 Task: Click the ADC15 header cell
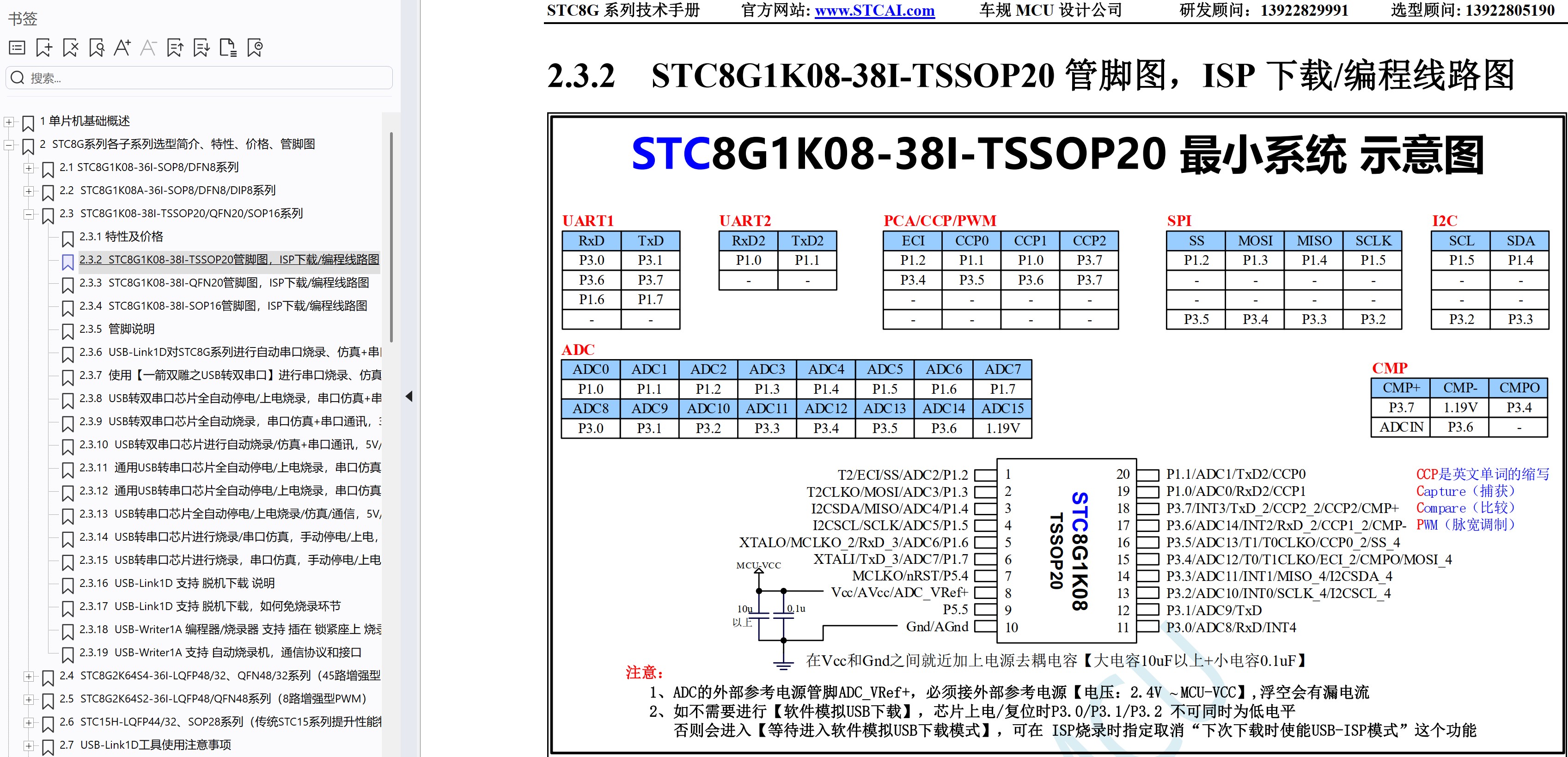pyautogui.click(x=1002, y=409)
